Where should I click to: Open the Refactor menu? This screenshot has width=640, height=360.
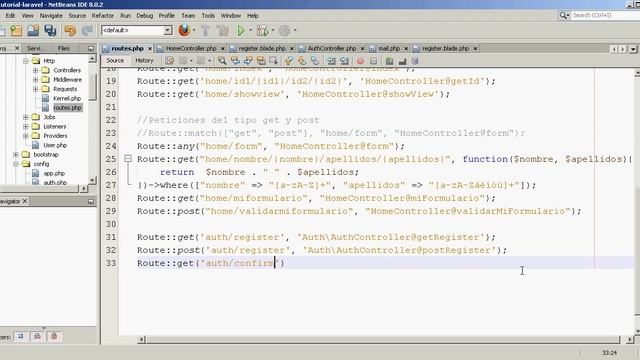click(x=102, y=16)
